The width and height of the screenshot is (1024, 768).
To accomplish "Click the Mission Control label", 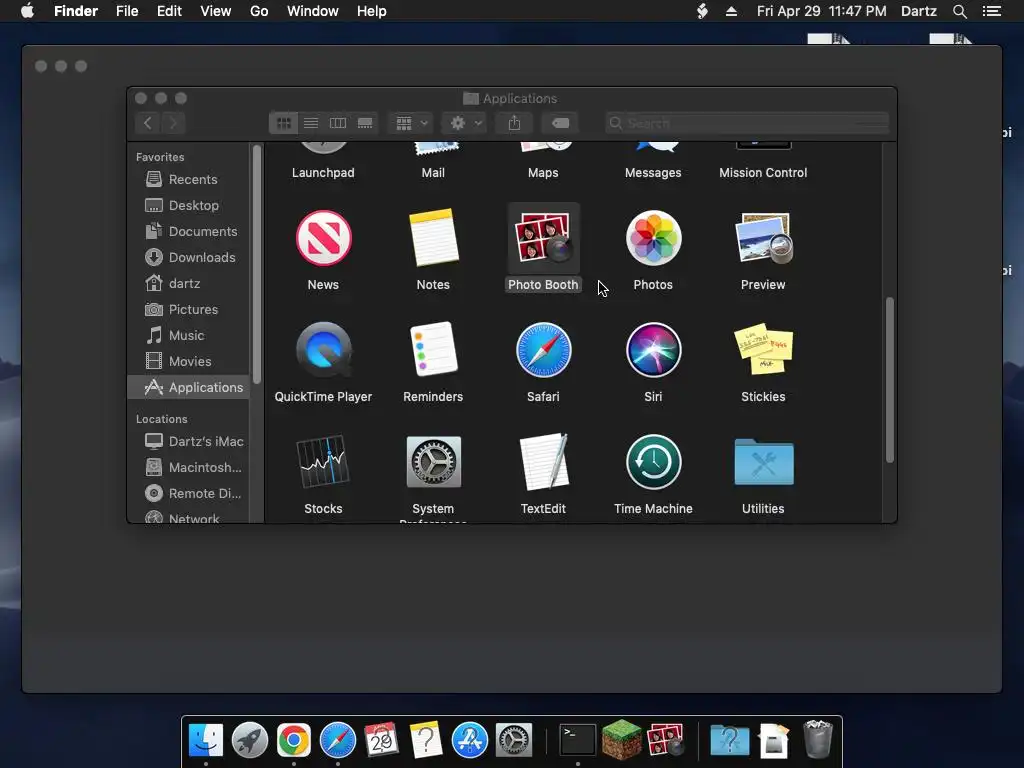I will (x=763, y=173).
